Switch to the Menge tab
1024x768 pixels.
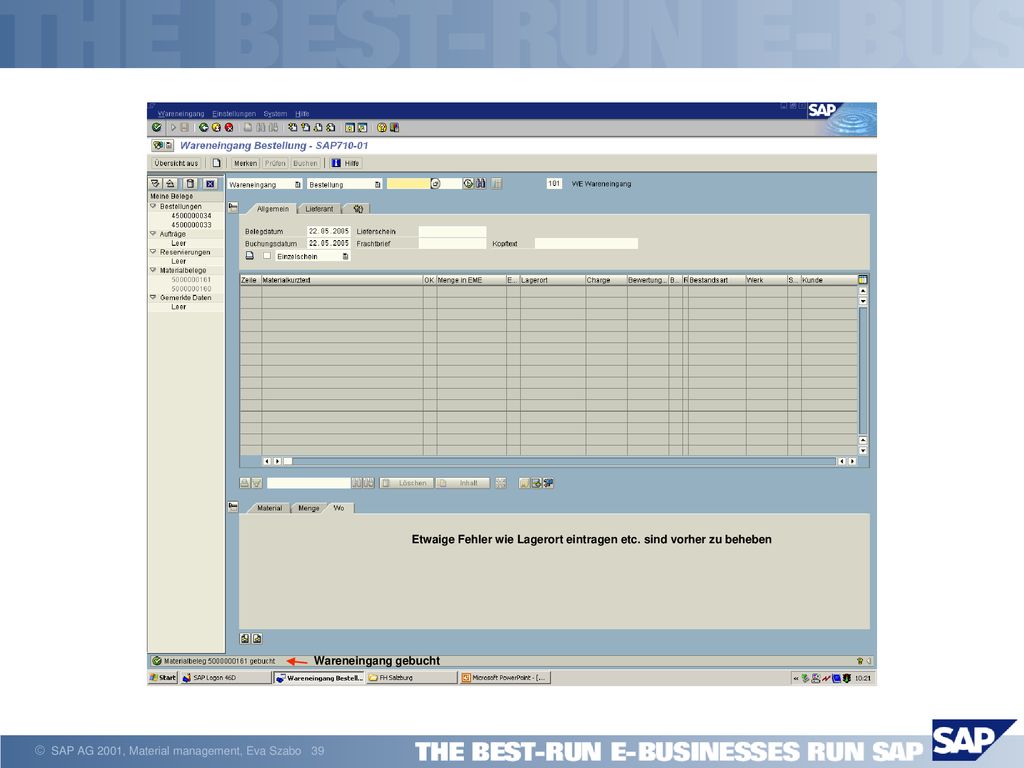coord(309,508)
